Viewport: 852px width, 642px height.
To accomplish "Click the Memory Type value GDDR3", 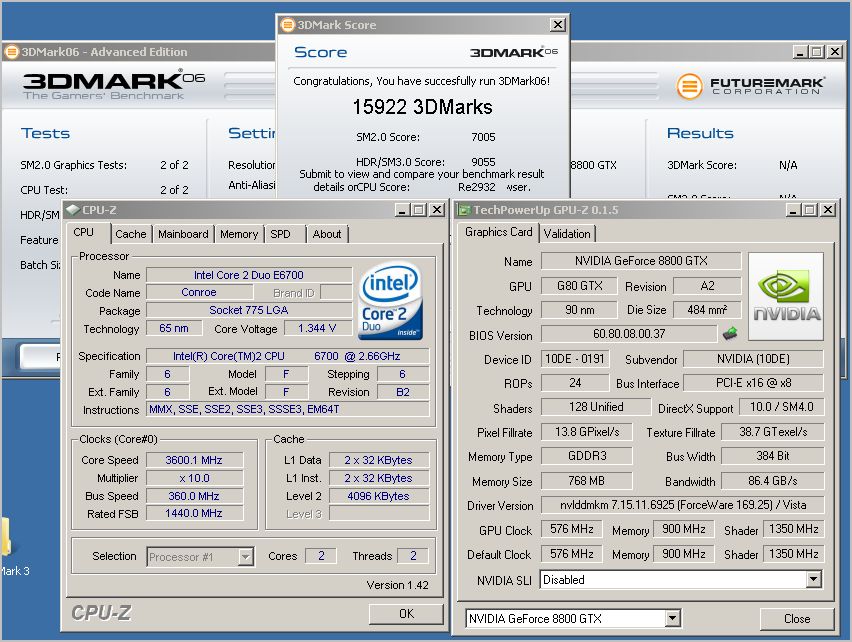I will (586, 456).
